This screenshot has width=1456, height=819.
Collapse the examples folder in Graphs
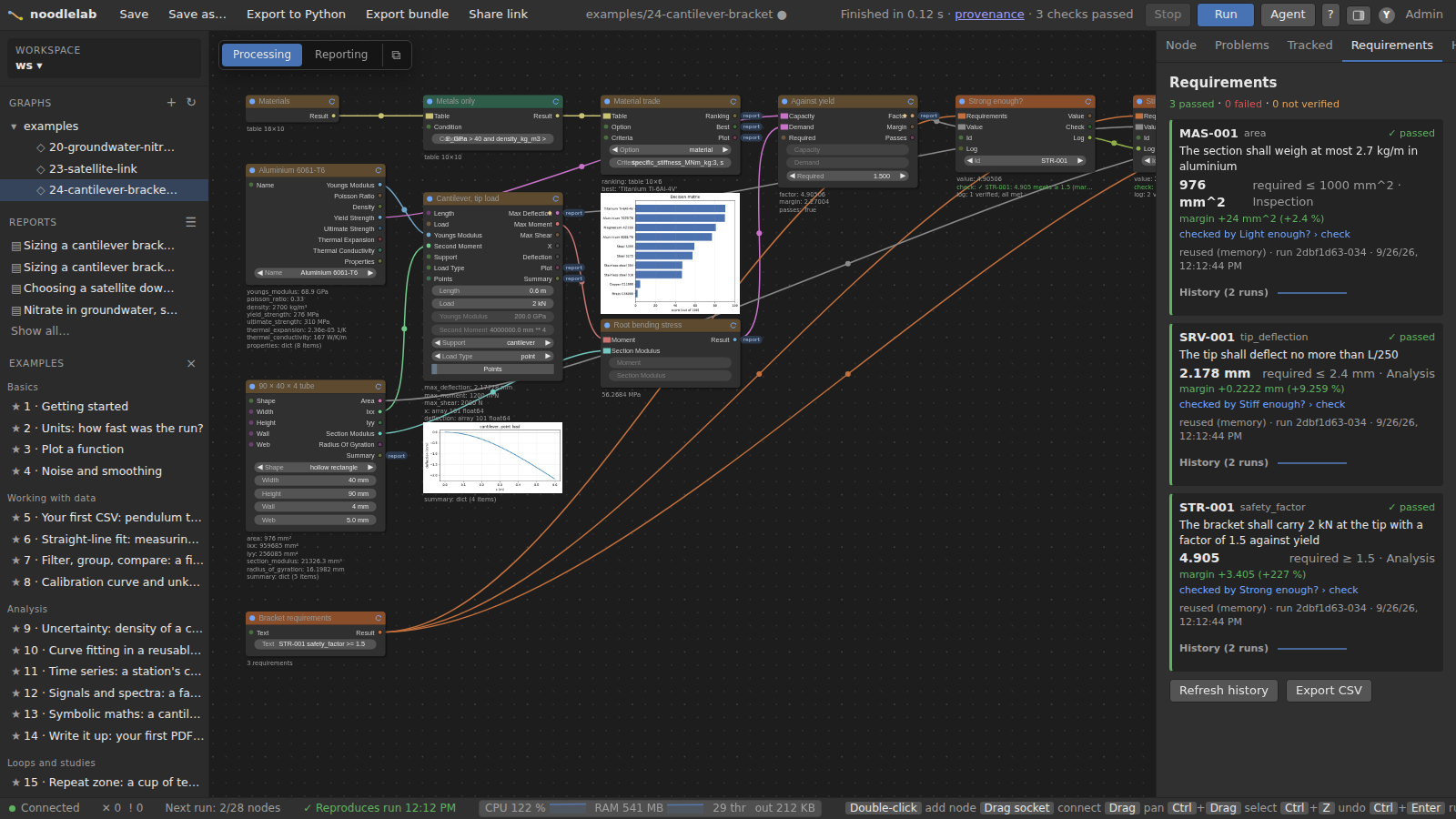pyautogui.click(x=14, y=126)
